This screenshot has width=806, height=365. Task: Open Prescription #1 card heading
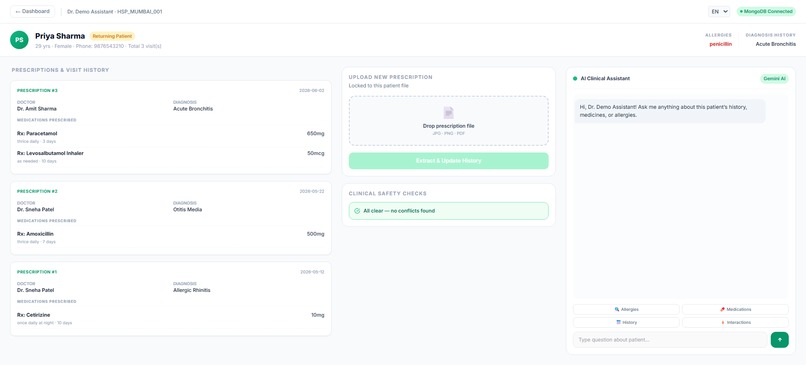click(37, 272)
